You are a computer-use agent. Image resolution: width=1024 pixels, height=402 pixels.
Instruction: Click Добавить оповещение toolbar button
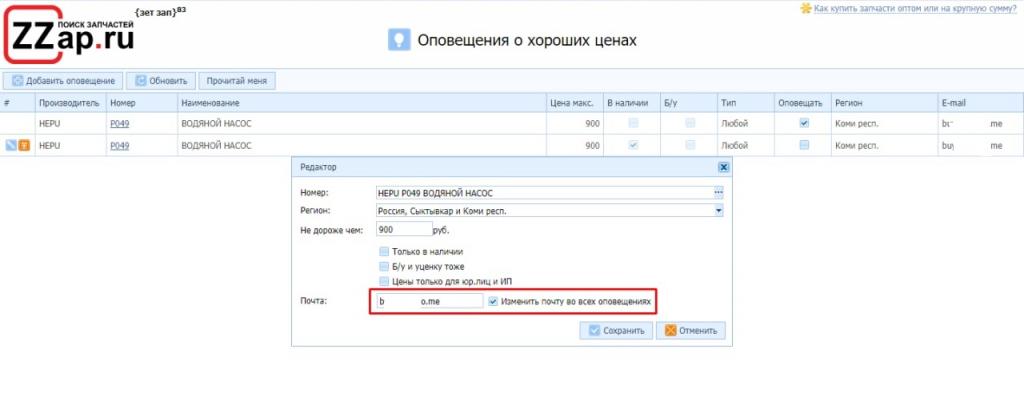(x=63, y=81)
